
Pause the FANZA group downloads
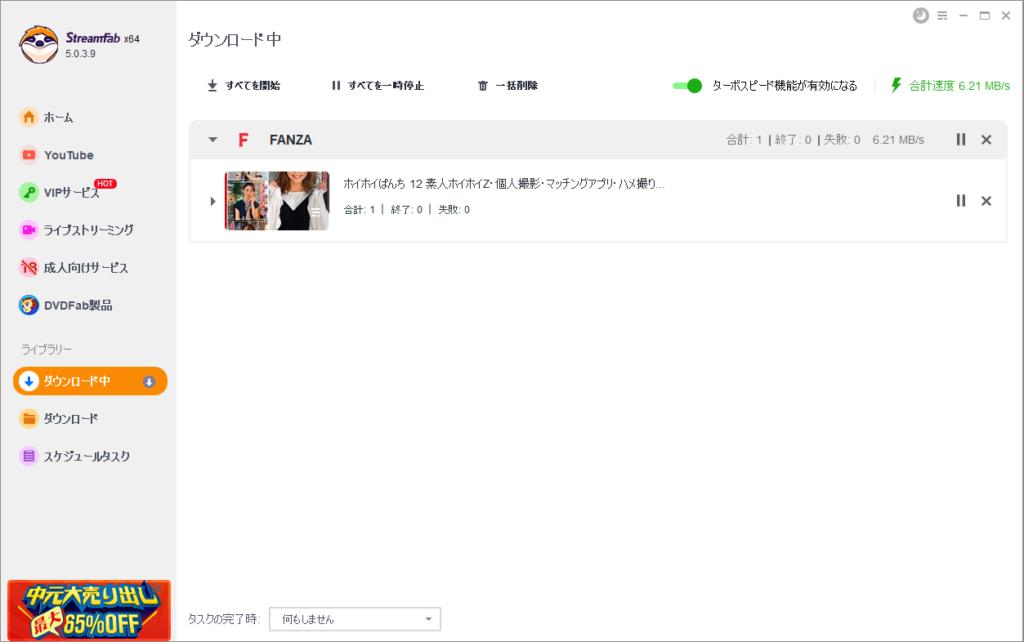point(961,140)
